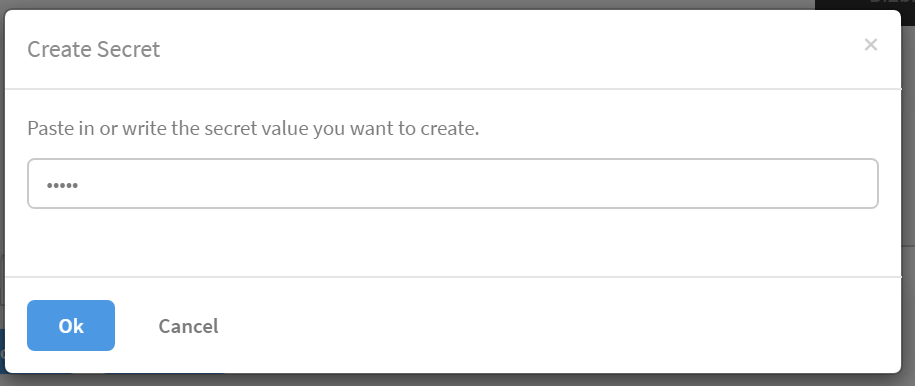Image resolution: width=915 pixels, height=386 pixels.
Task: Click empty area of secret text box
Action: click(x=479, y=183)
